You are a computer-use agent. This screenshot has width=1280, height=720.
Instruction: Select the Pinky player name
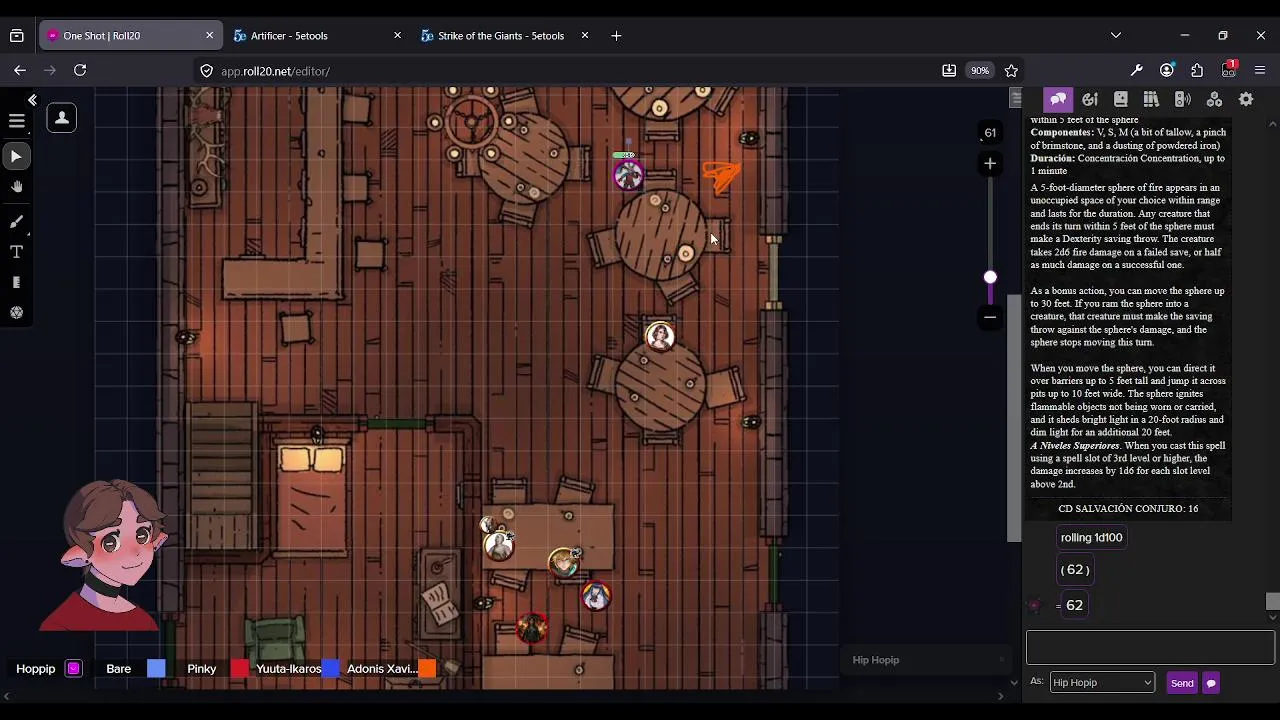tap(201, 669)
